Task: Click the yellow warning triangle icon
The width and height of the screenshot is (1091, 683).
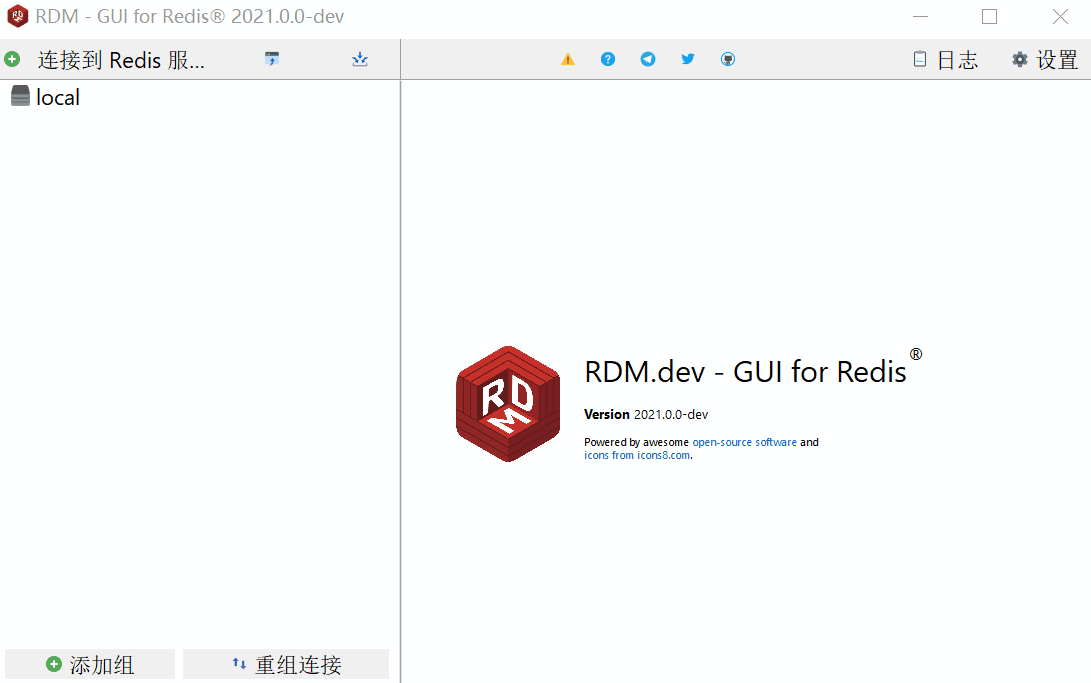Action: tap(568, 60)
